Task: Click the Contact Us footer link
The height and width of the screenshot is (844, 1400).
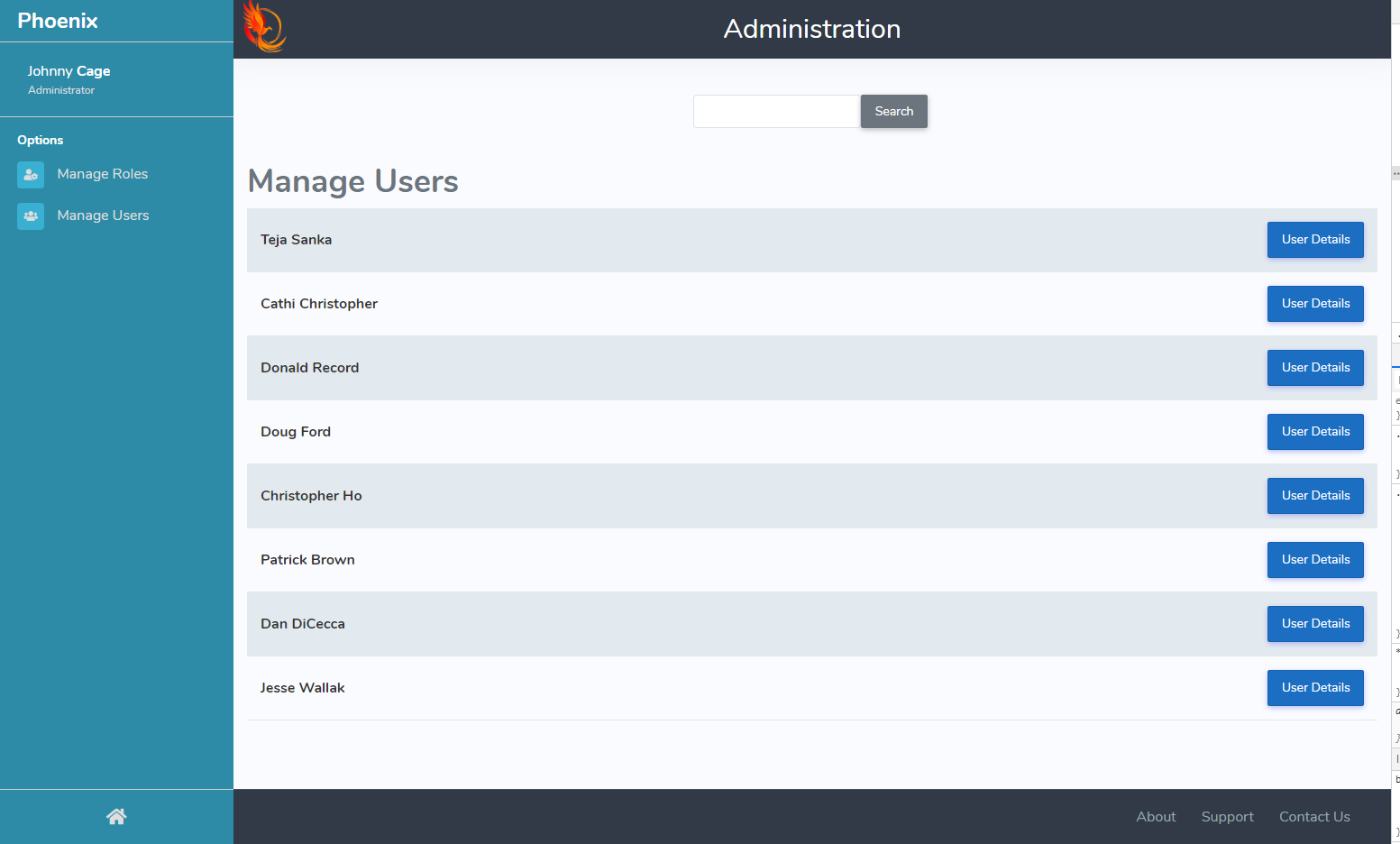Action: click(x=1313, y=817)
